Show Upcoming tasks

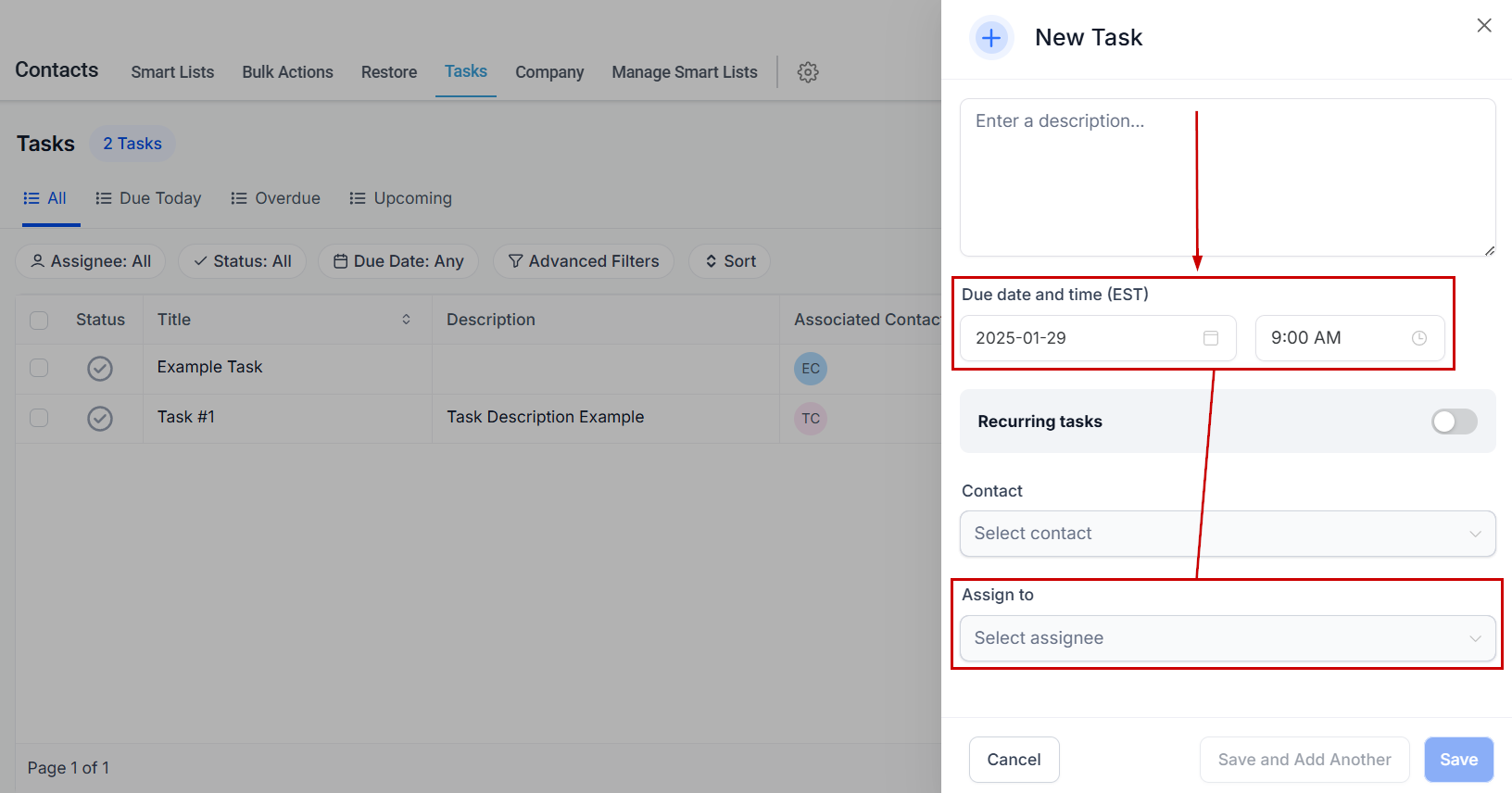click(401, 198)
